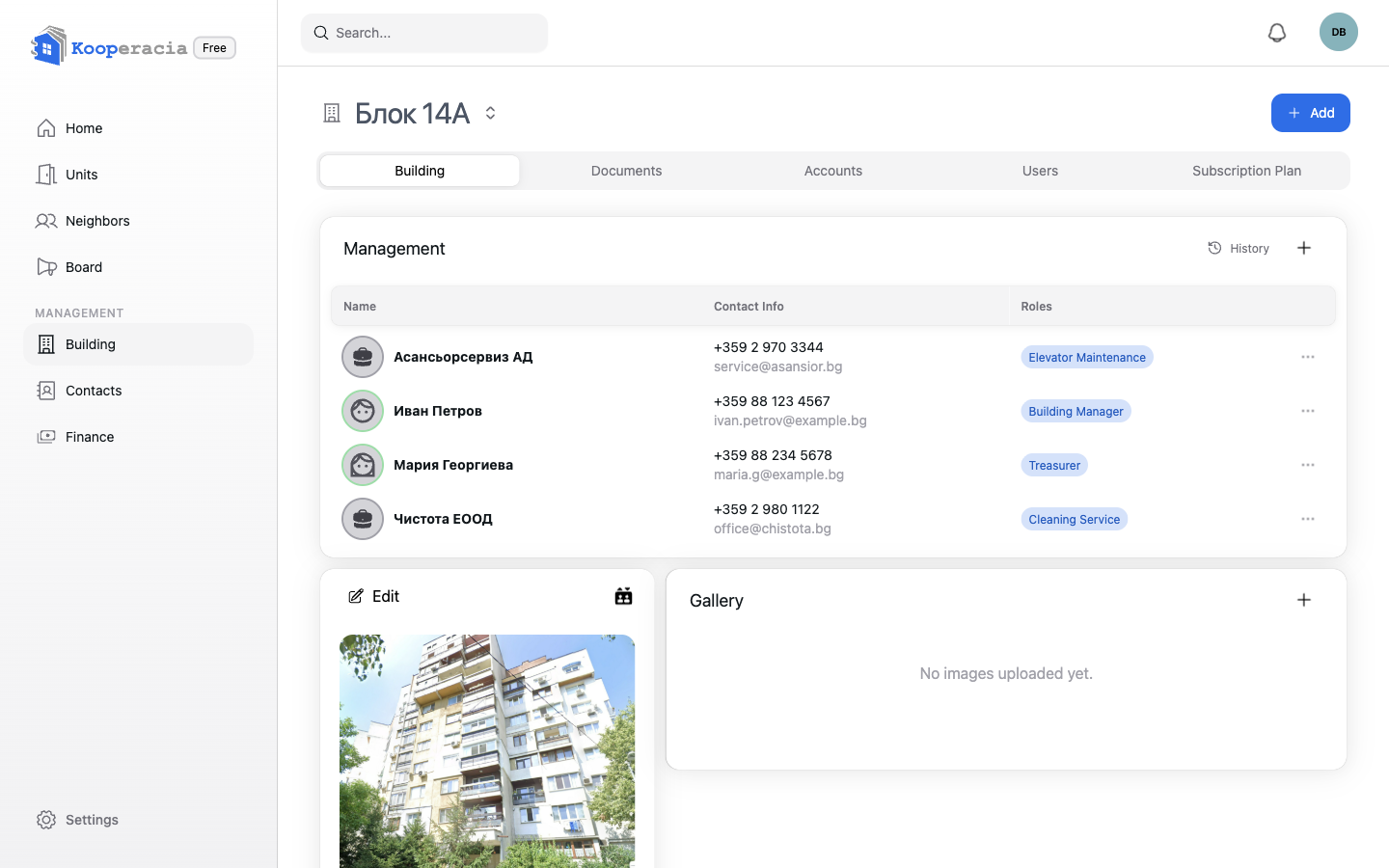
Task: Switch to the Users tab
Action: click(1040, 171)
